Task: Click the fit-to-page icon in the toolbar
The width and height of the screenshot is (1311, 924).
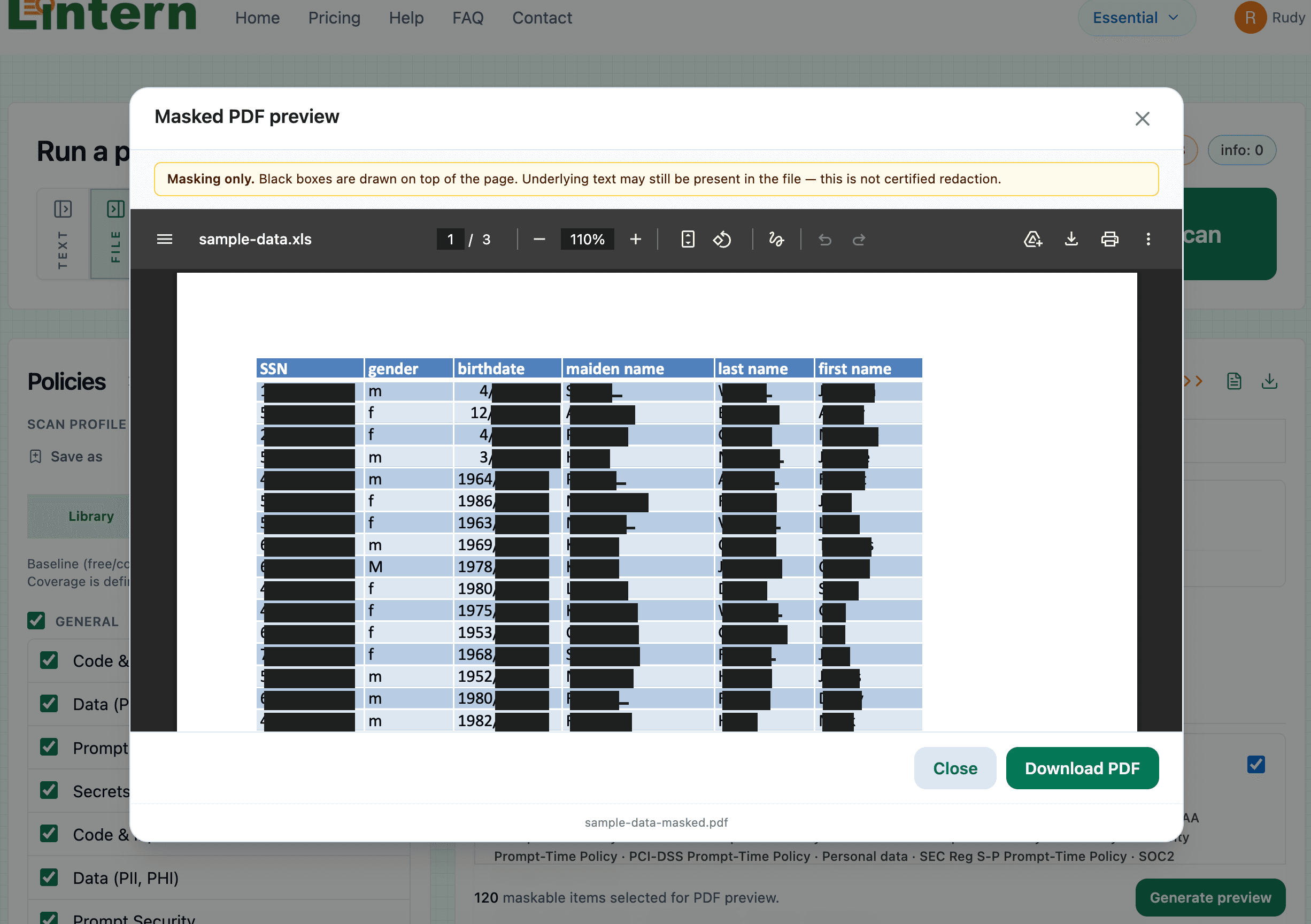Action: tap(688, 239)
